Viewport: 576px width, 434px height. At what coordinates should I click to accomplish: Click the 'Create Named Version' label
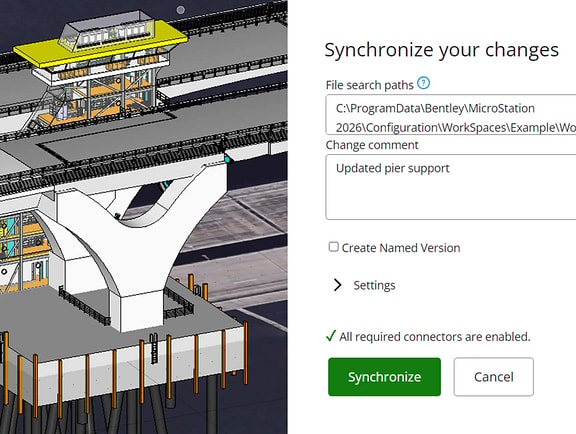tap(401, 248)
